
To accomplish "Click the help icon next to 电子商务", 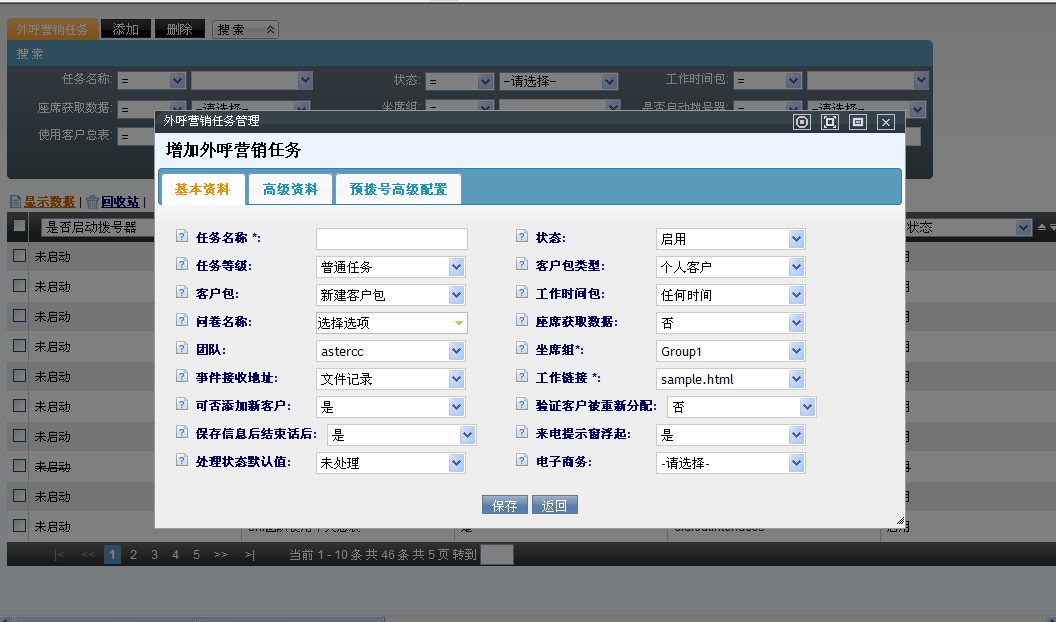I will [522, 461].
